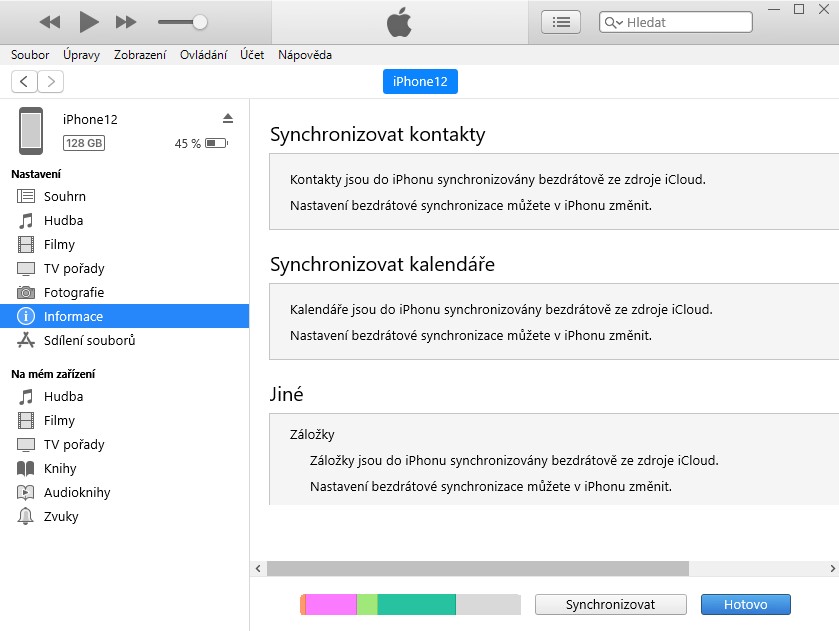
Task: Adjust the volume slider knob
Action: 200,22
